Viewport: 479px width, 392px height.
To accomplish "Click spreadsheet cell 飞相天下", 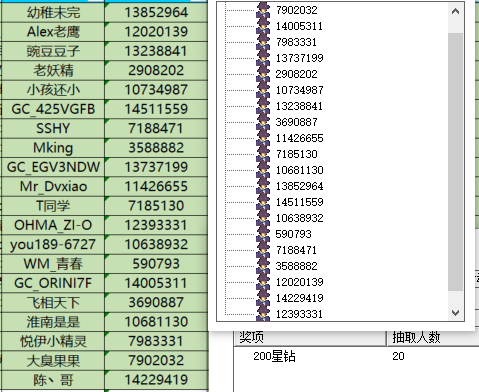I will pyautogui.click(x=53, y=303).
